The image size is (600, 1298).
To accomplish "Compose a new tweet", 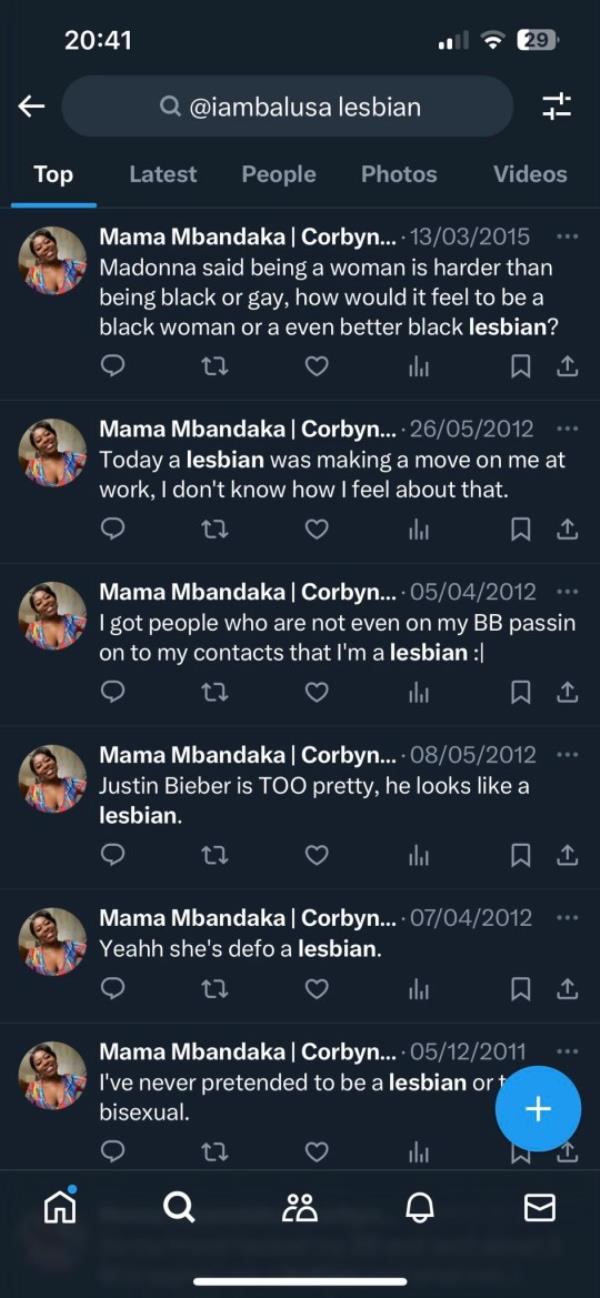I will coord(538,1108).
